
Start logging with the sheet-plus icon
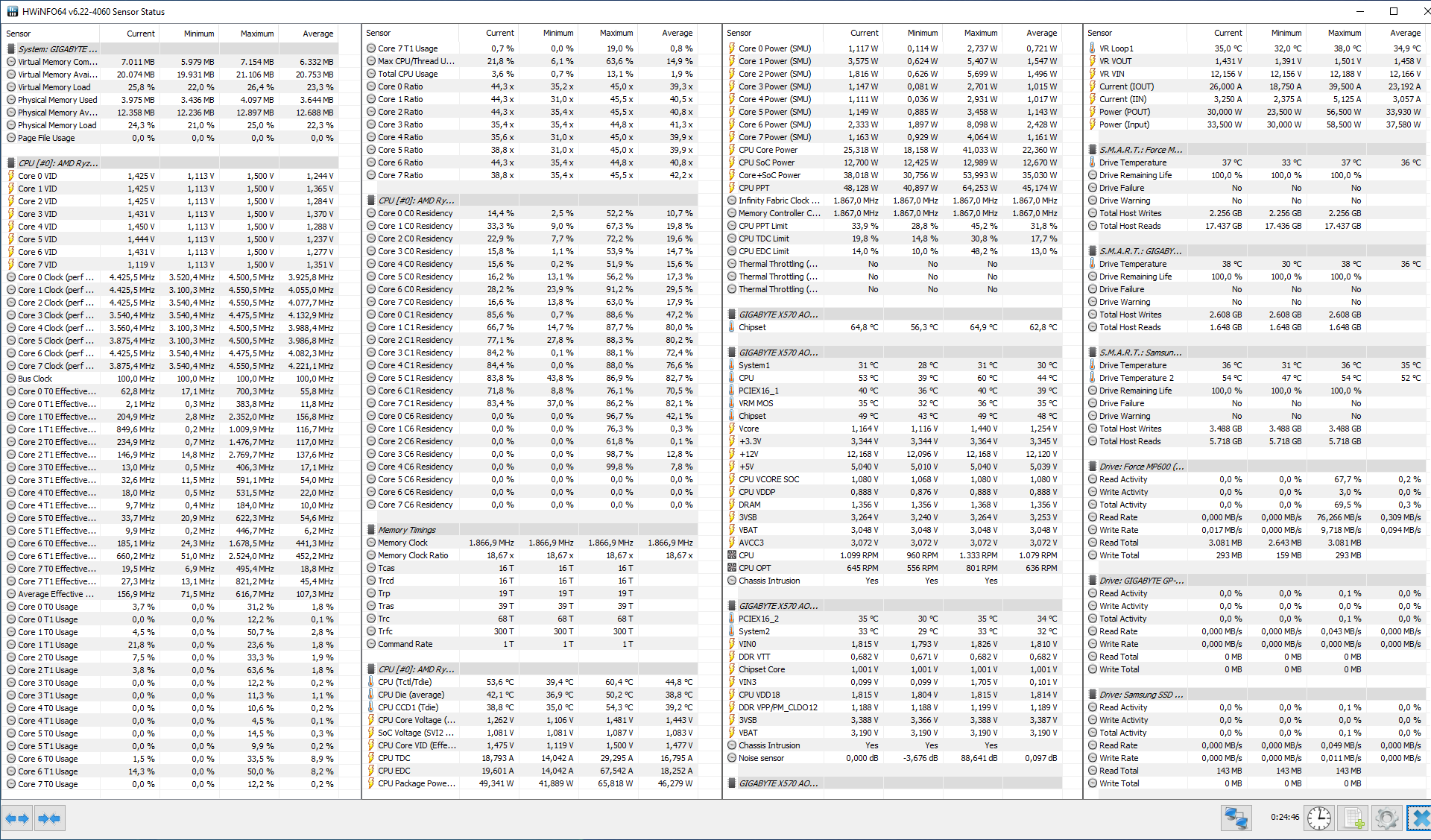pos(1353,818)
